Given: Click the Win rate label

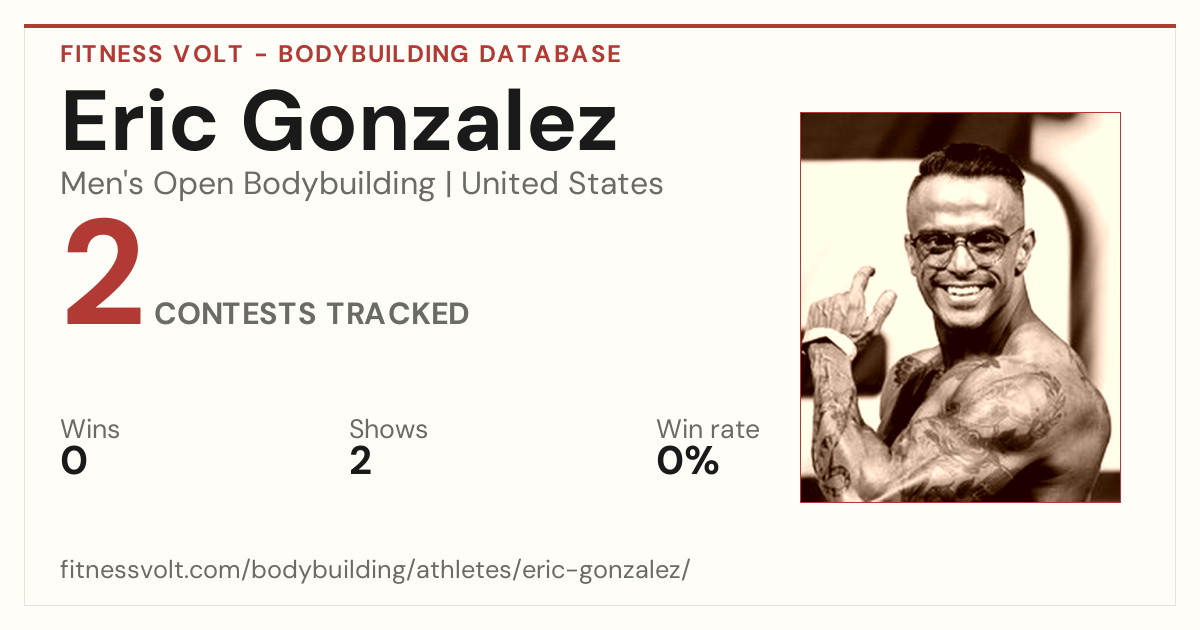Looking at the screenshot, I should 708,429.
